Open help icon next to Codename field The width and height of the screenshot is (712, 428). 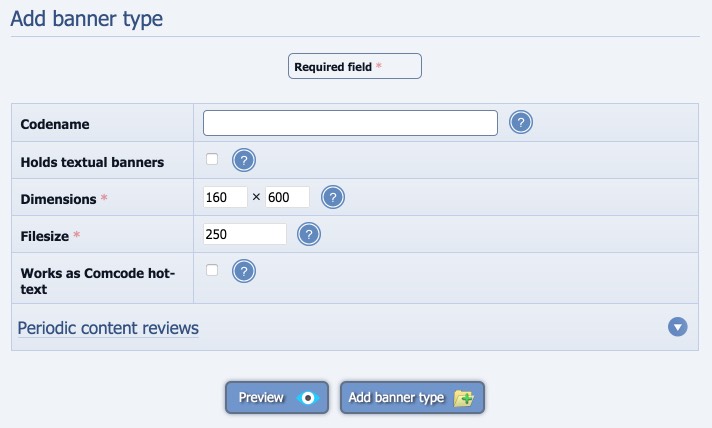(520, 123)
